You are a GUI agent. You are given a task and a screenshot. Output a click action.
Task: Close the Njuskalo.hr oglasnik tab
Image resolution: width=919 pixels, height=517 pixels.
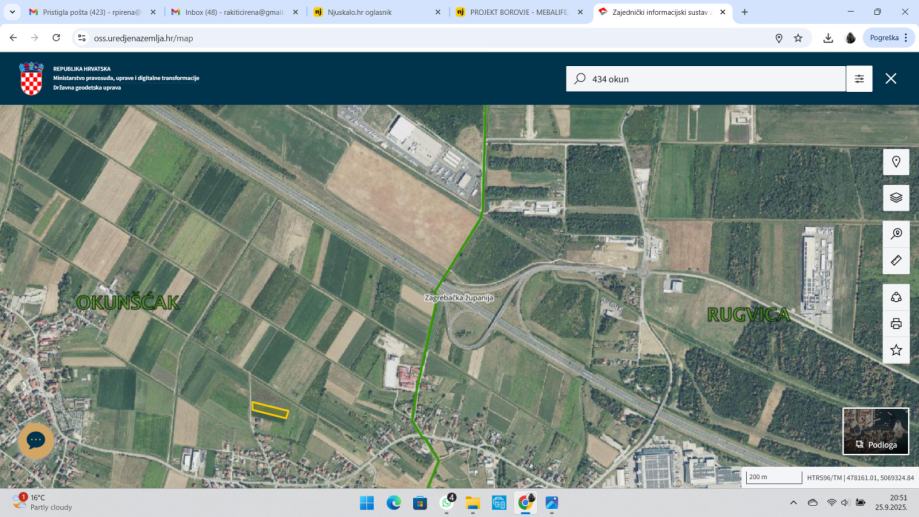click(437, 12)
